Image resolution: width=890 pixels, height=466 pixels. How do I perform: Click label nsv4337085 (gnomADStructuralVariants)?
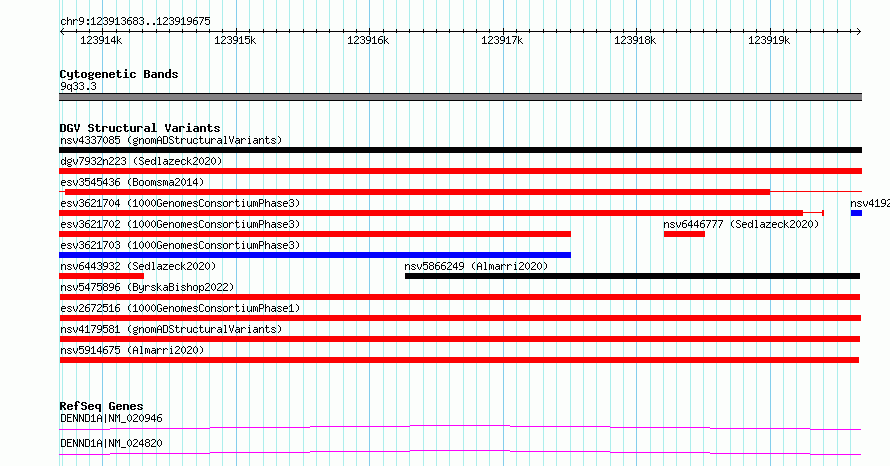coord(171,140)
